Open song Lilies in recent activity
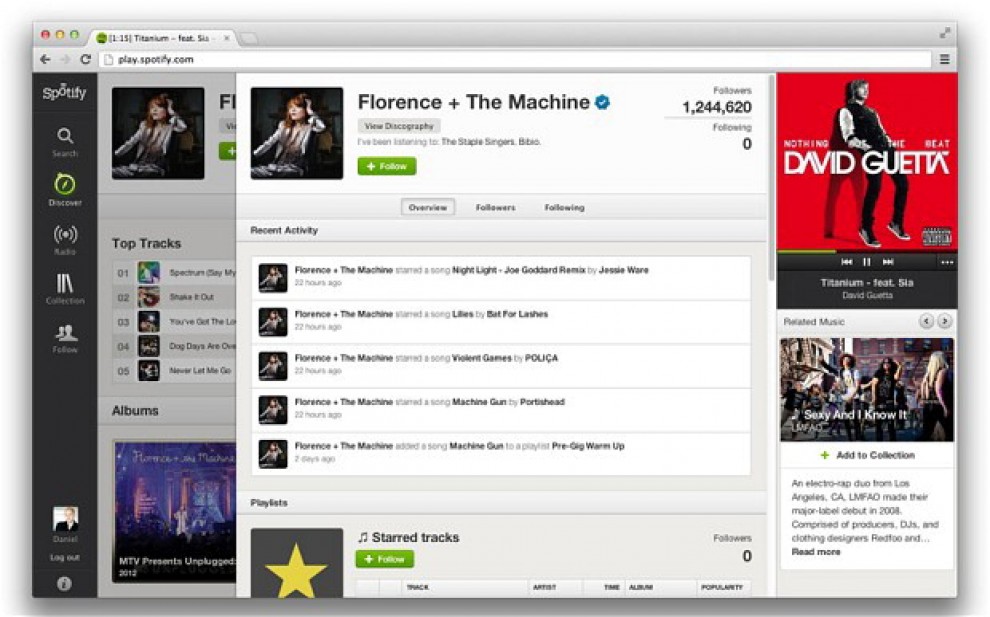 click(462, 314)
